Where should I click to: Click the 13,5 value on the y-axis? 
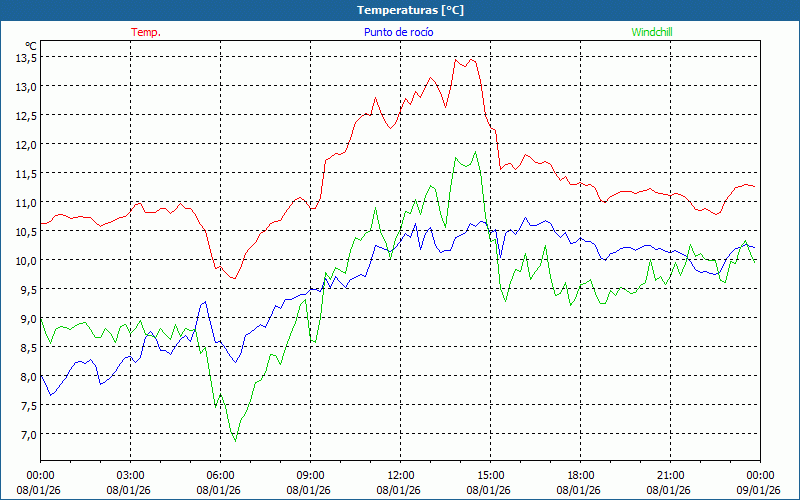click(25, 58)
